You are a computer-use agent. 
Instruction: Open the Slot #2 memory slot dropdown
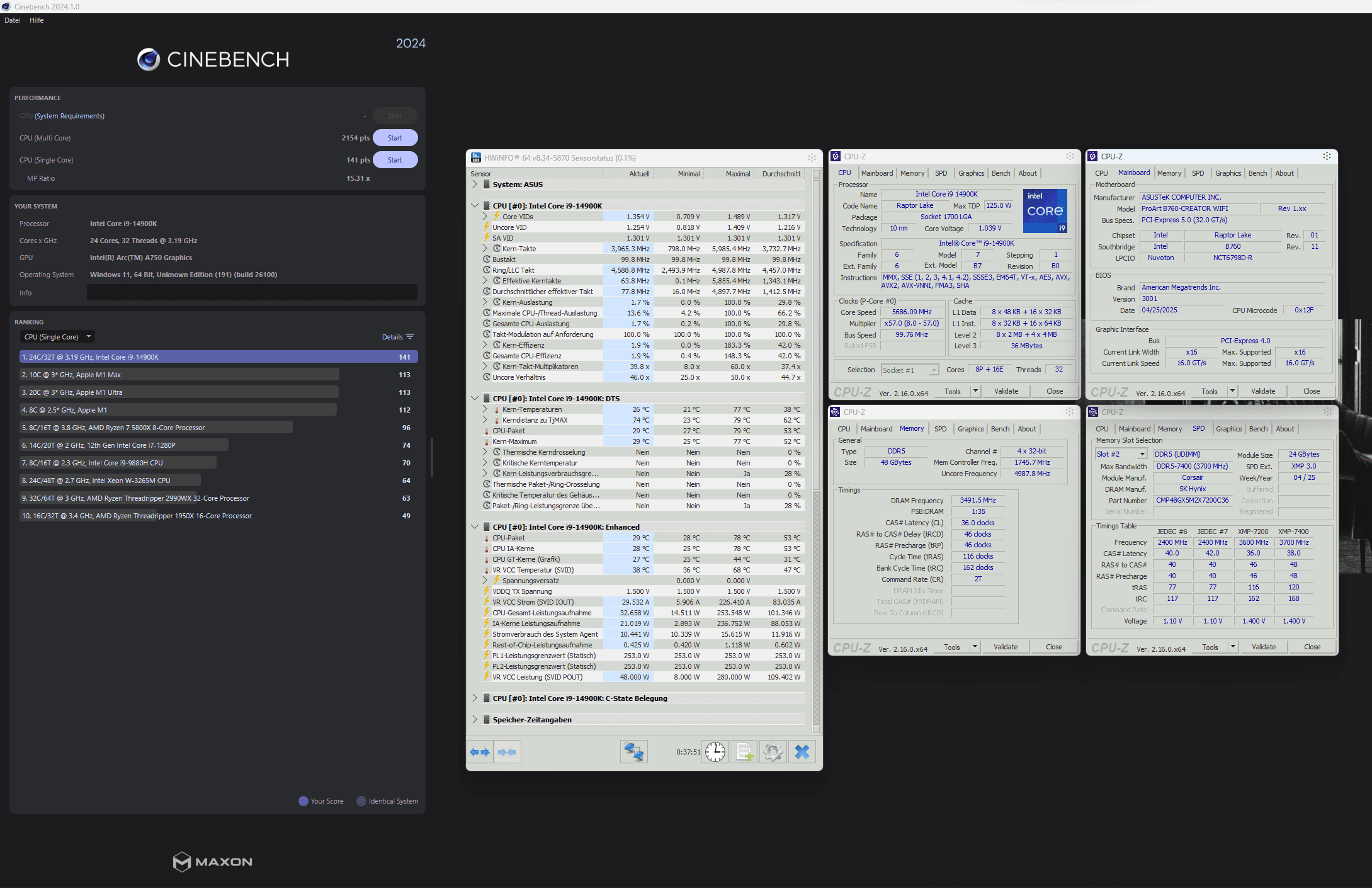[x=1121, y=454]
